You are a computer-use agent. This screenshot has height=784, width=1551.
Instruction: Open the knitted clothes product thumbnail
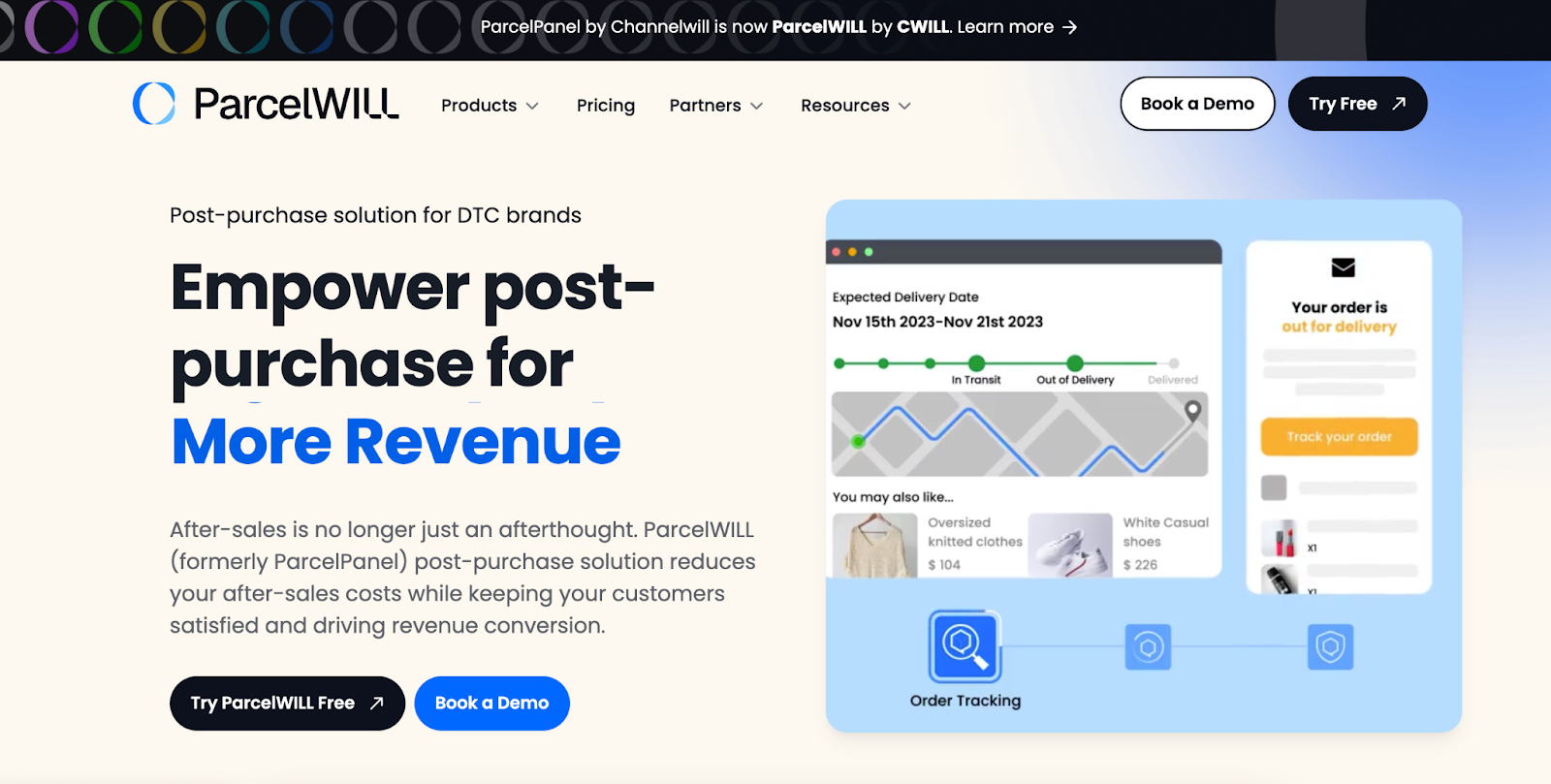click(875, 546)
